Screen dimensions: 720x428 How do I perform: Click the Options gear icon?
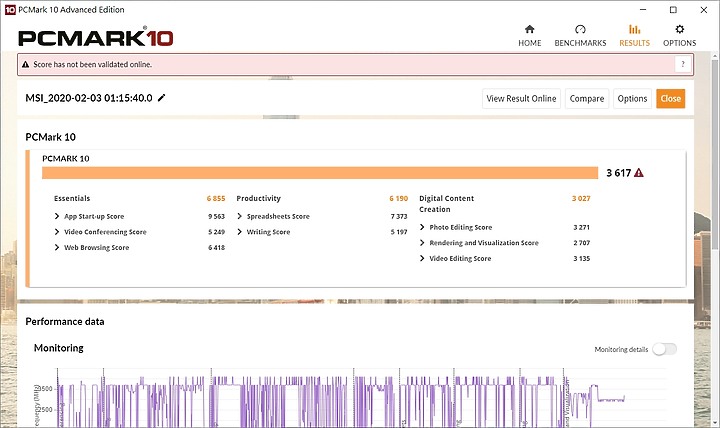(x=680, y=29)
